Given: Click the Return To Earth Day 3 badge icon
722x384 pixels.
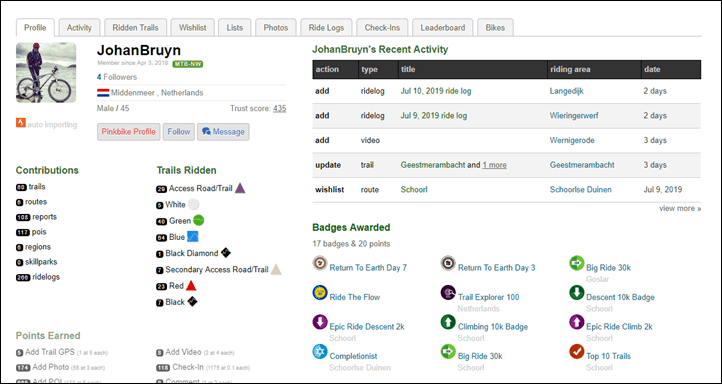Looking at the screenshot, I should tap(448, 263).
